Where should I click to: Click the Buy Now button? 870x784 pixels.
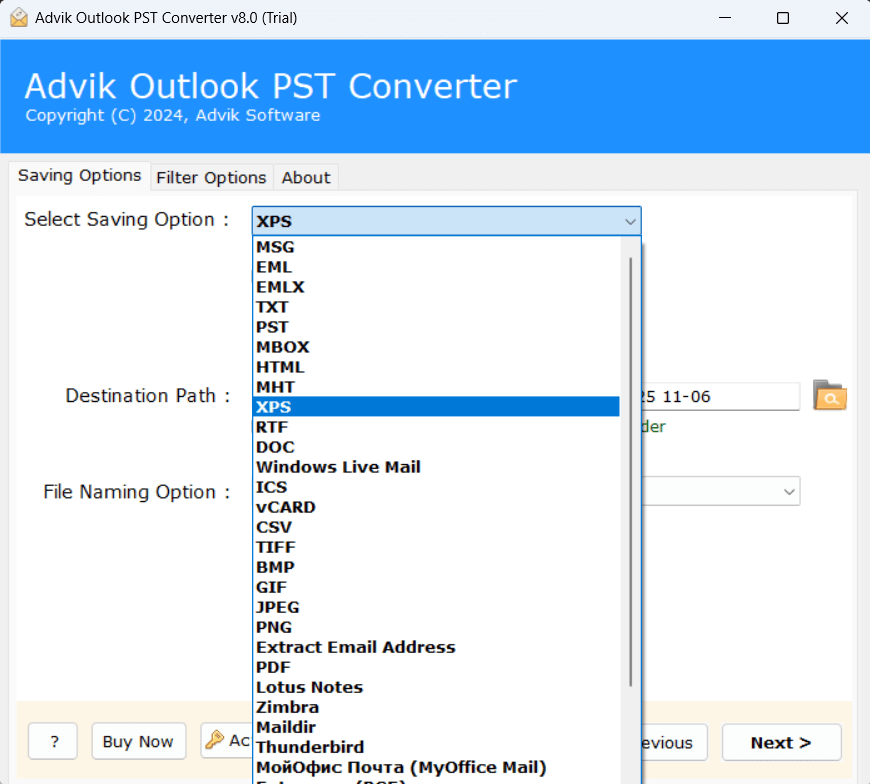[138, 741]
